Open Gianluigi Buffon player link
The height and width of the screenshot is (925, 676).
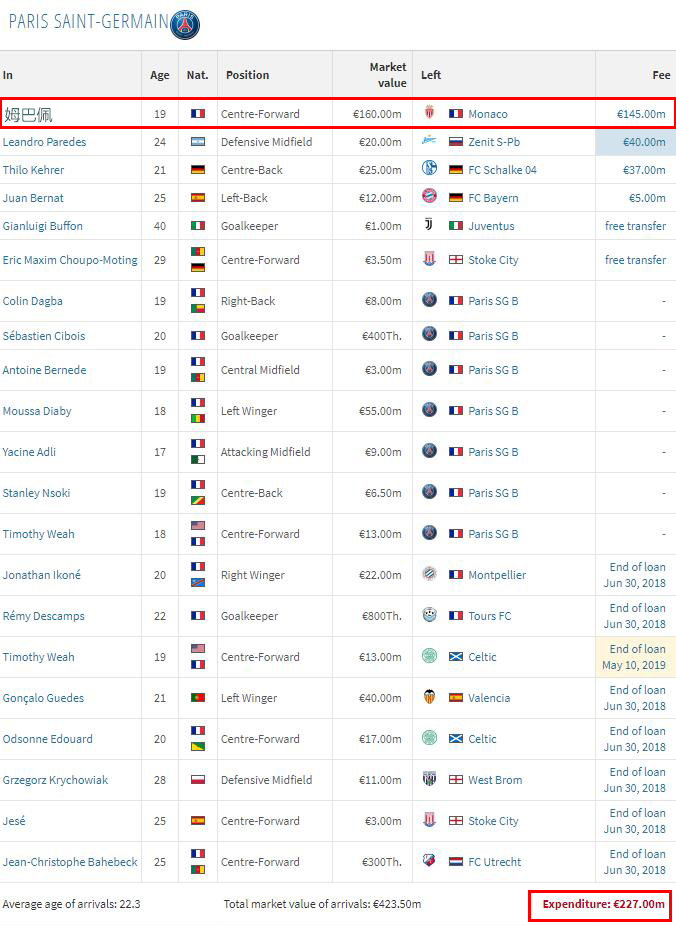[43, 226]
